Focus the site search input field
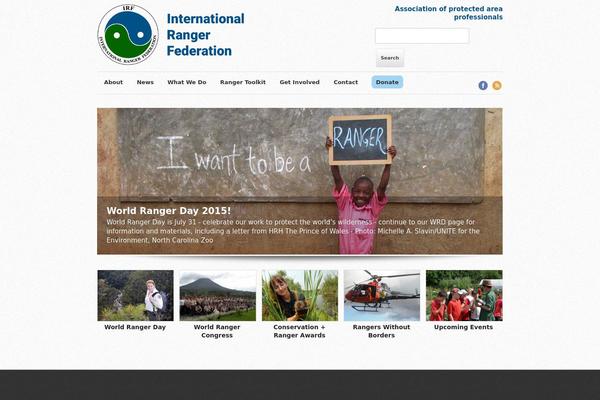Screen dimensions: 600x400 click(422, 36)
